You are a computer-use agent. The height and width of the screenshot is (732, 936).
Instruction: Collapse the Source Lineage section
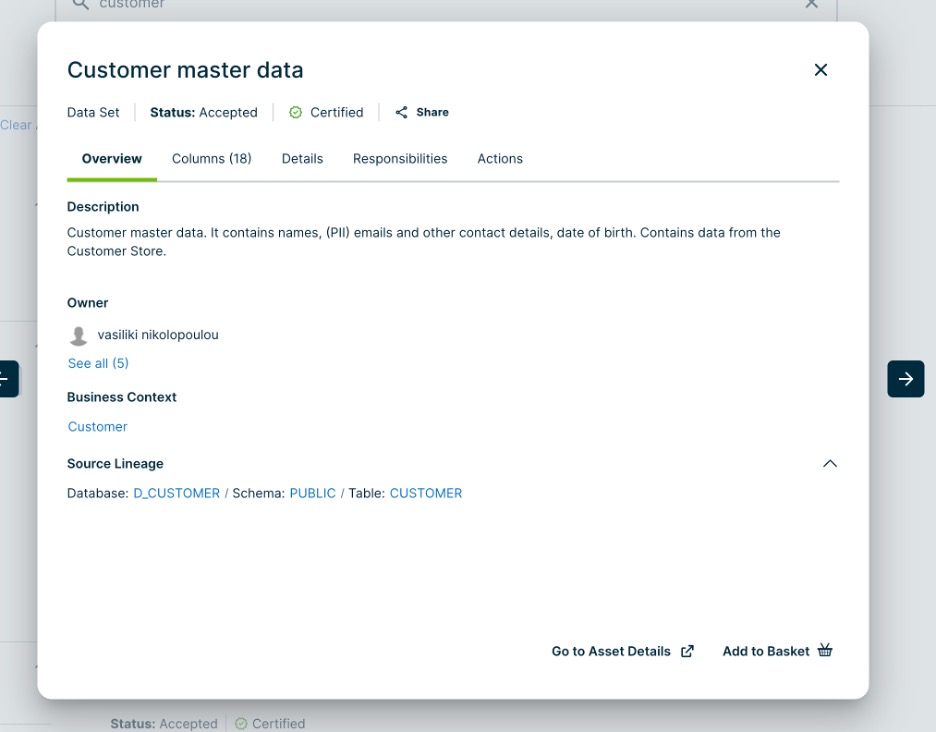click(829, 464)
